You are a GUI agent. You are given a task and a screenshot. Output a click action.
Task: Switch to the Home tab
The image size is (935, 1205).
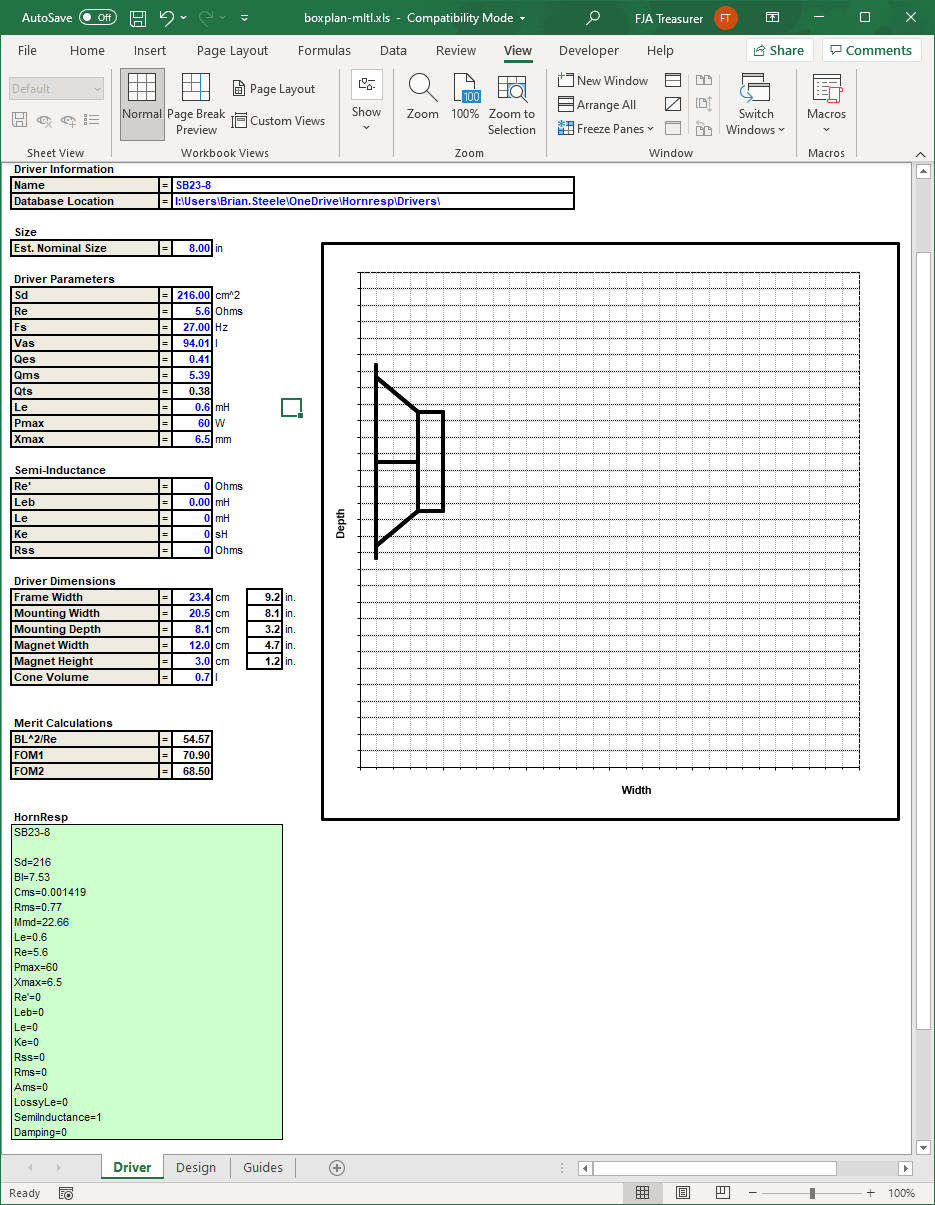(87, 50)
